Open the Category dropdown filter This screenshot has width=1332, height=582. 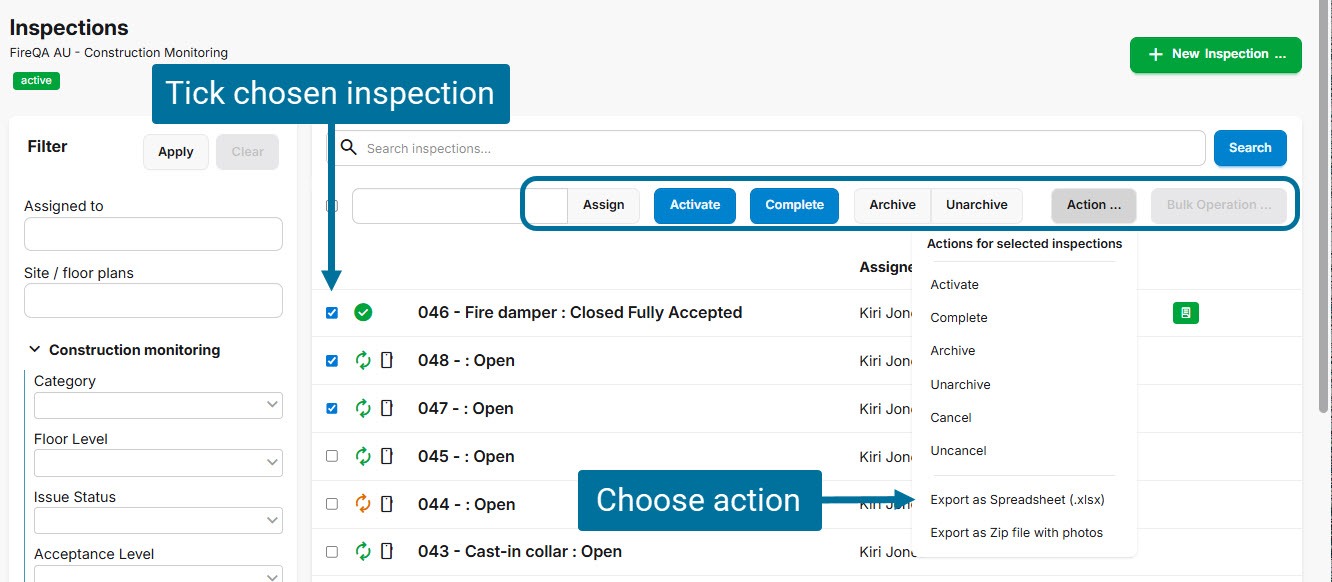pos(158,405)
